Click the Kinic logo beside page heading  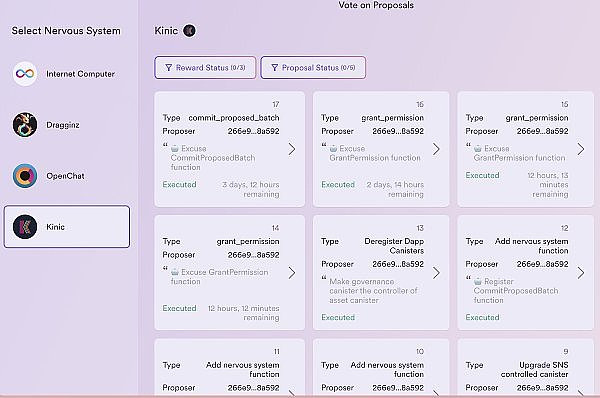point(189,31)
